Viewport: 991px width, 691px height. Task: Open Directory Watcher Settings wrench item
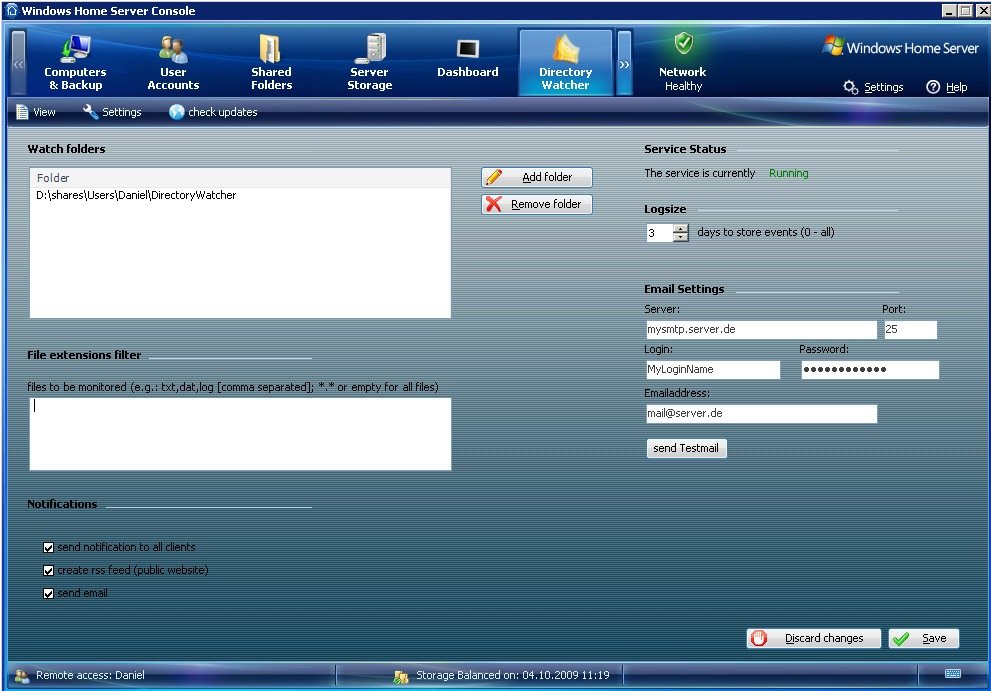[x=112, y=112]
